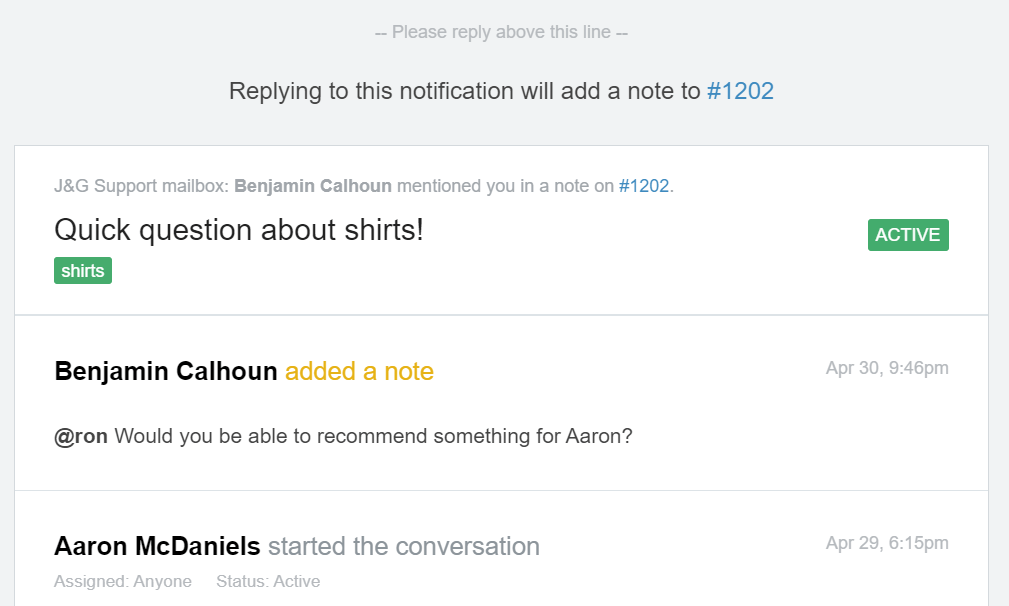The width and height of the screenshot is (1009, 606).
Task: Open the #1202 link in the reply heading
Action: pos(740,91)
